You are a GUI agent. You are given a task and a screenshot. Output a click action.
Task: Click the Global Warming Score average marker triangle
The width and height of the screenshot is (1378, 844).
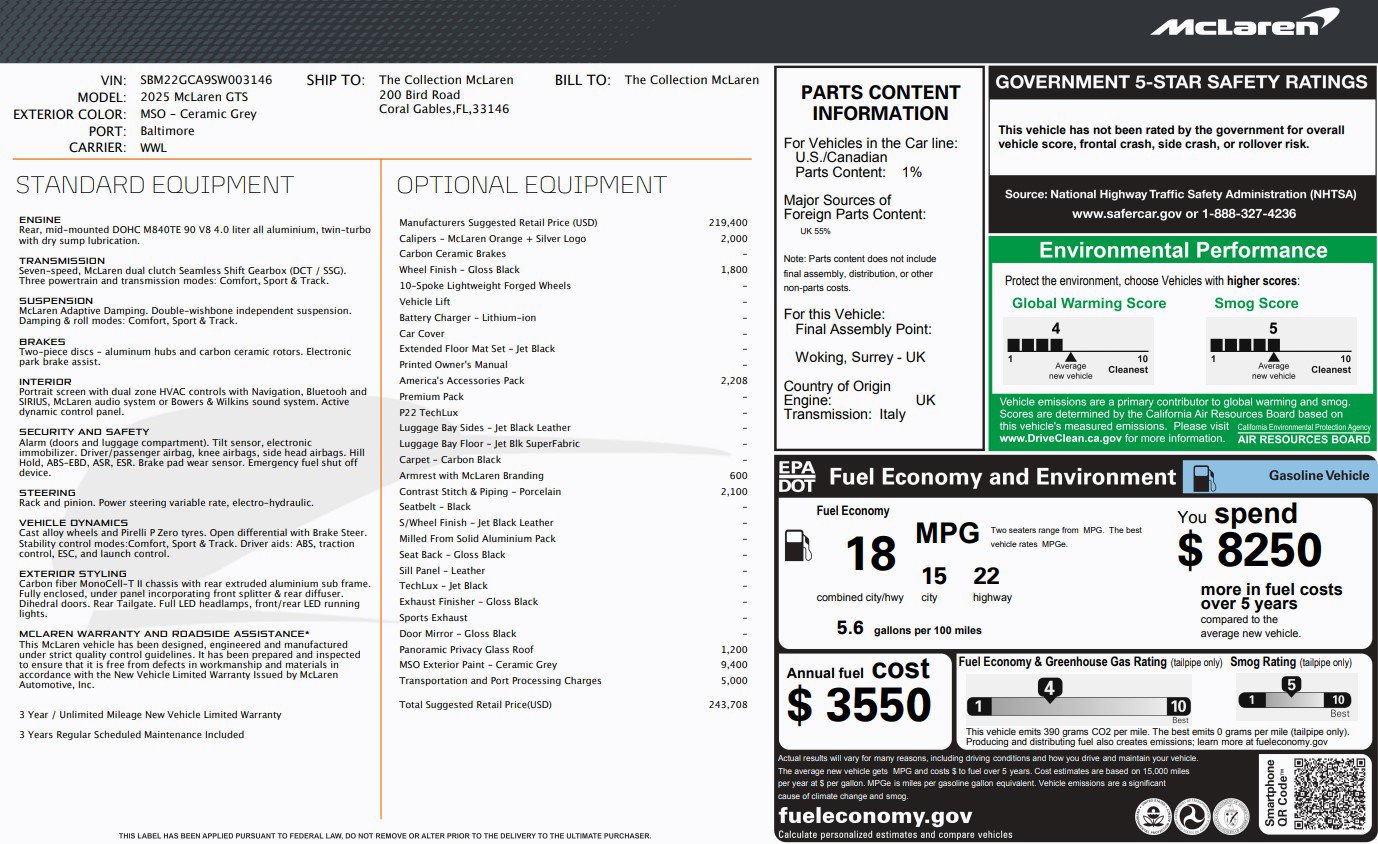pyautogui.click(x=1070, y=356)
